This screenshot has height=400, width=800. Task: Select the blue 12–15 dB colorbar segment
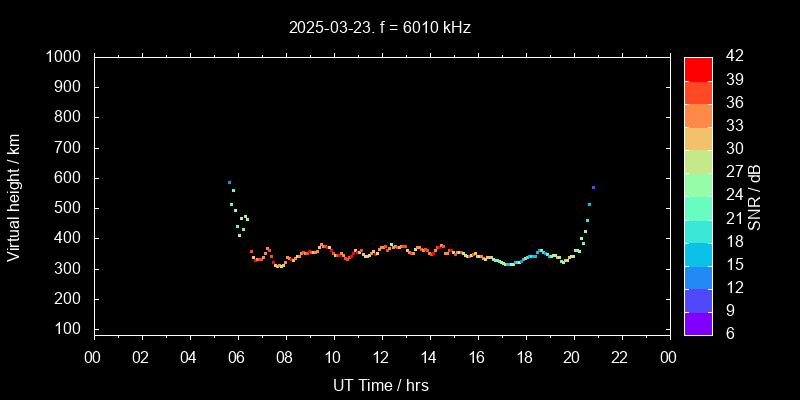[x=698, y=276]
